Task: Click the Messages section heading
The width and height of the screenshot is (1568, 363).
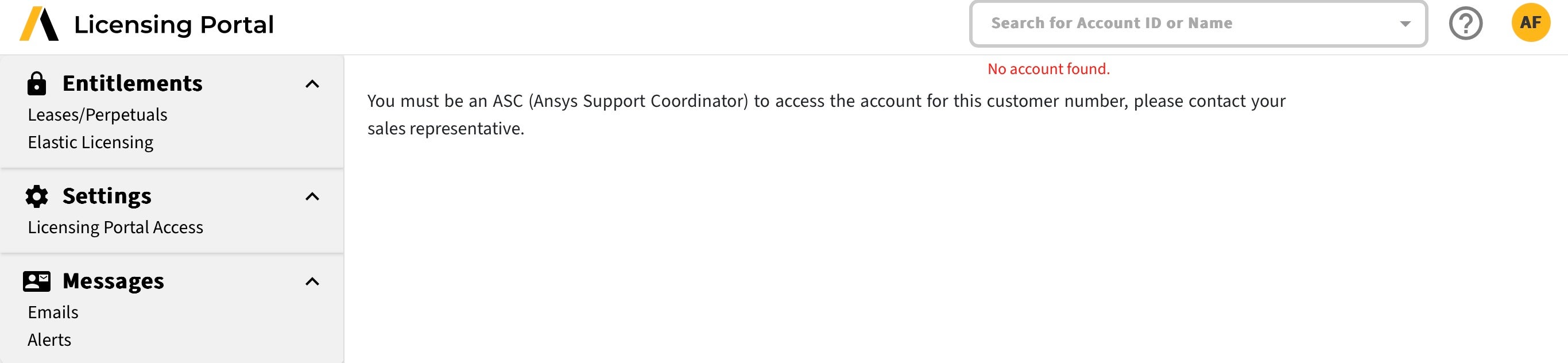Action: 113,281
